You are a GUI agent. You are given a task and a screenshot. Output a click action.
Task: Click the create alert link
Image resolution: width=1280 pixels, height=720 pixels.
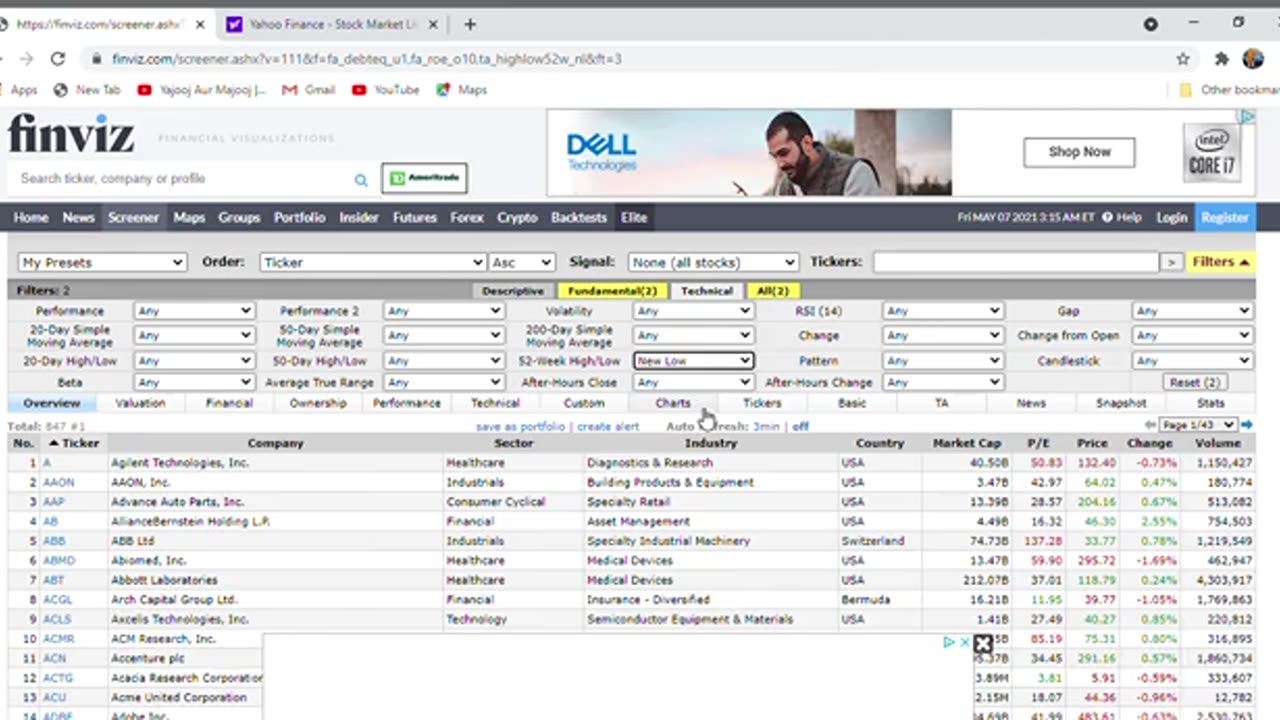pos(608,426)
